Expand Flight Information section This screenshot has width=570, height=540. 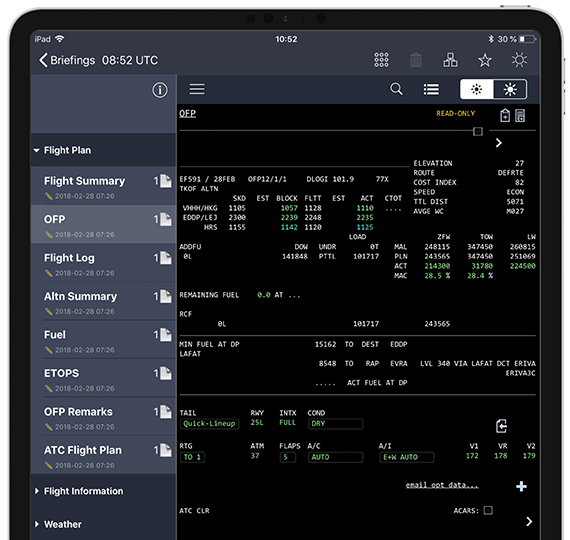tap(104, 491)
